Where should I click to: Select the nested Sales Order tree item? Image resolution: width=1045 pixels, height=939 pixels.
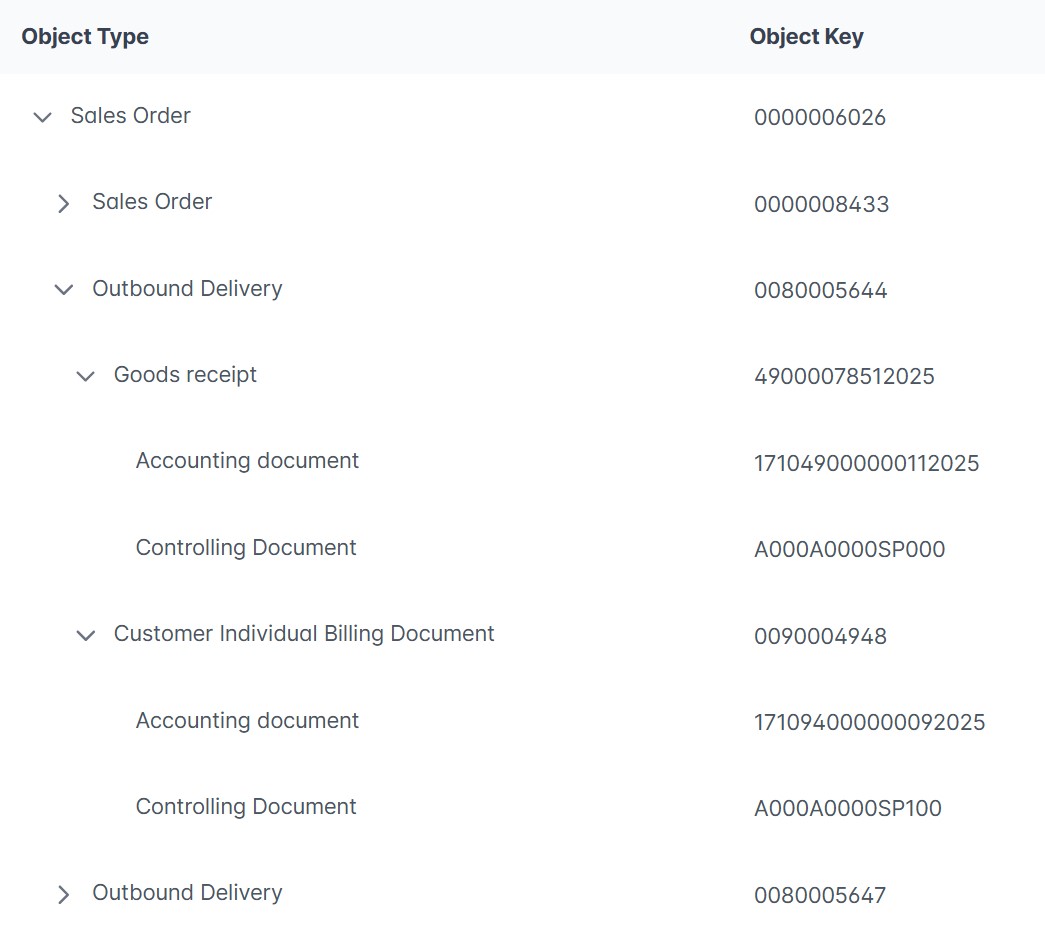point(152,202)
